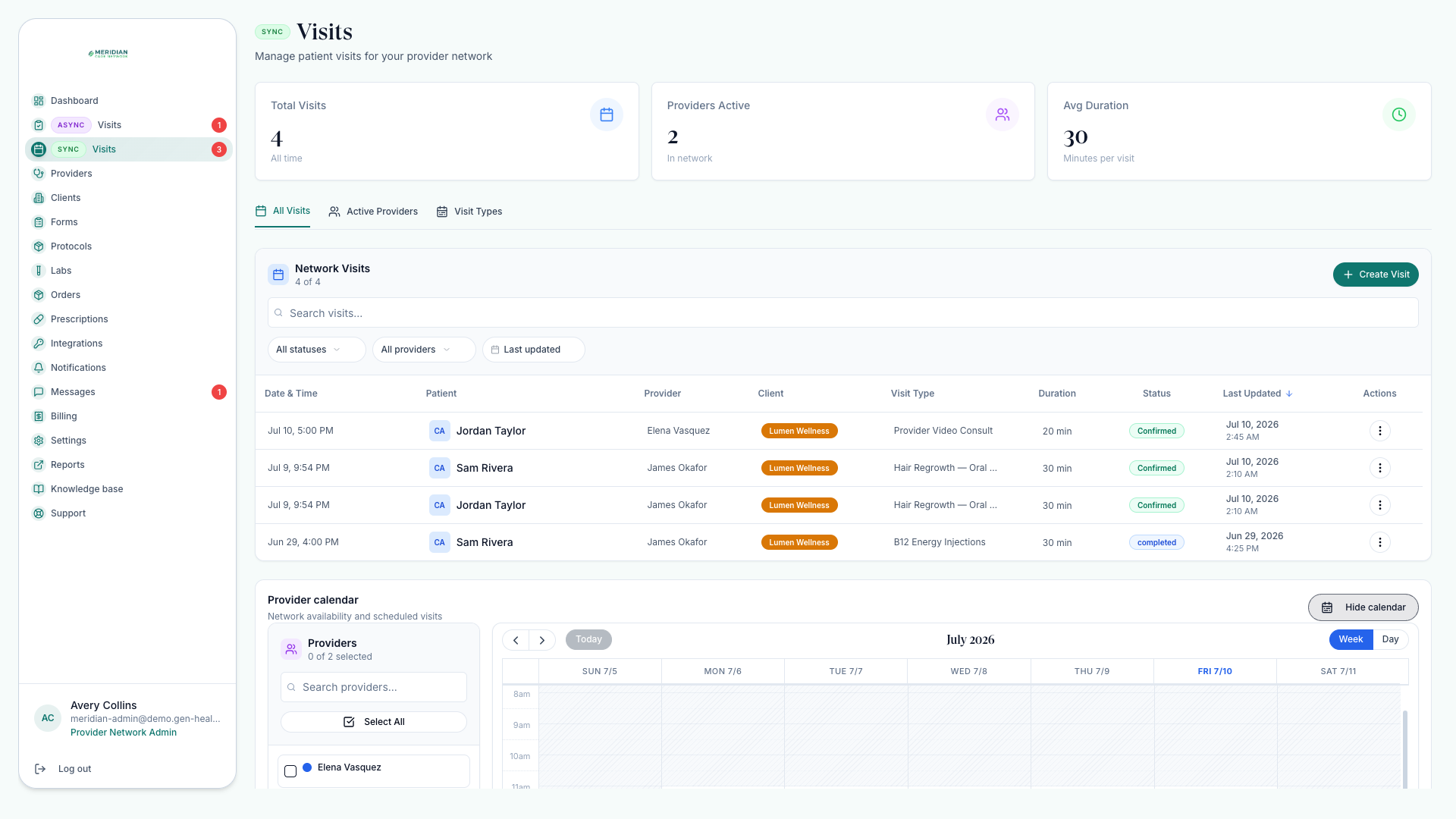
Task: Open actions menu for Jordan Taylor Jul 9 visit
Action: (x=1380, y=505)
